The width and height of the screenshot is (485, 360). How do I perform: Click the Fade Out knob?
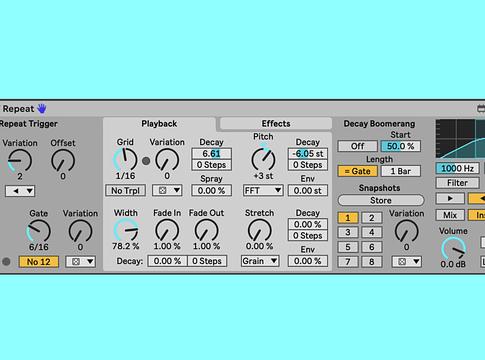[x=206, y=231]
